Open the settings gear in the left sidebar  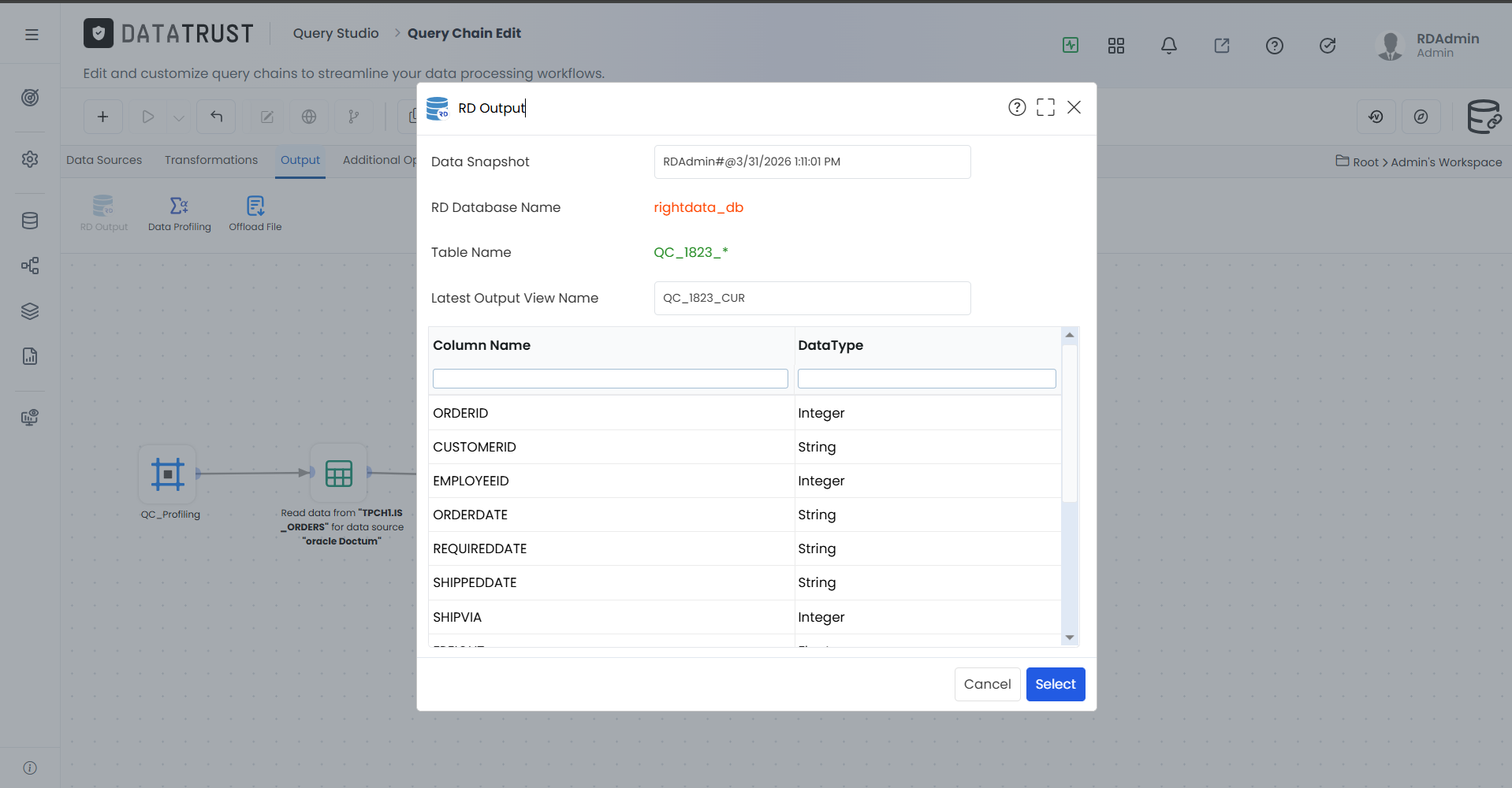pos(30,159)
